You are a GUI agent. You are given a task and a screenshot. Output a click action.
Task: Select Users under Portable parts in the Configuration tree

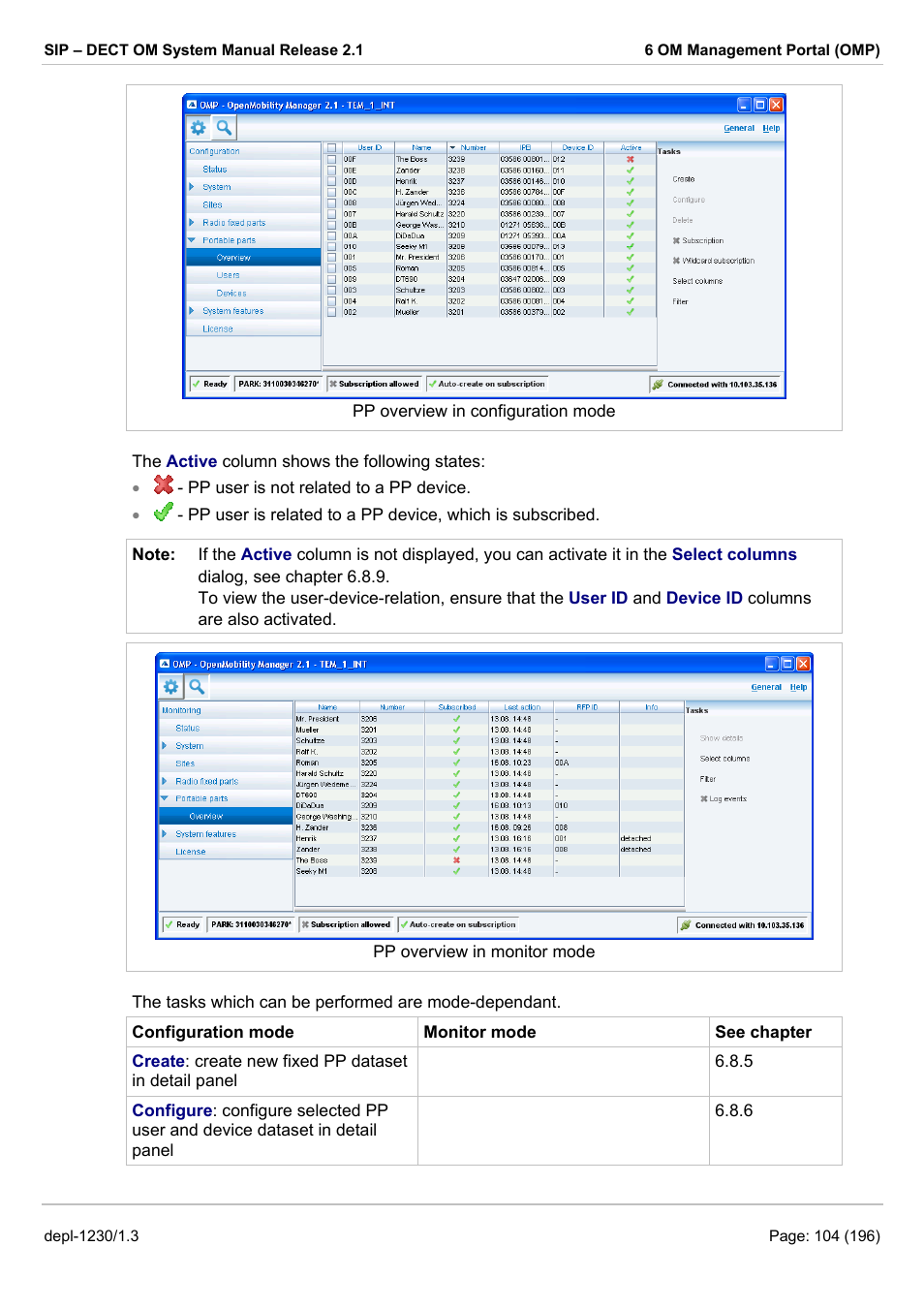(228, 275)
